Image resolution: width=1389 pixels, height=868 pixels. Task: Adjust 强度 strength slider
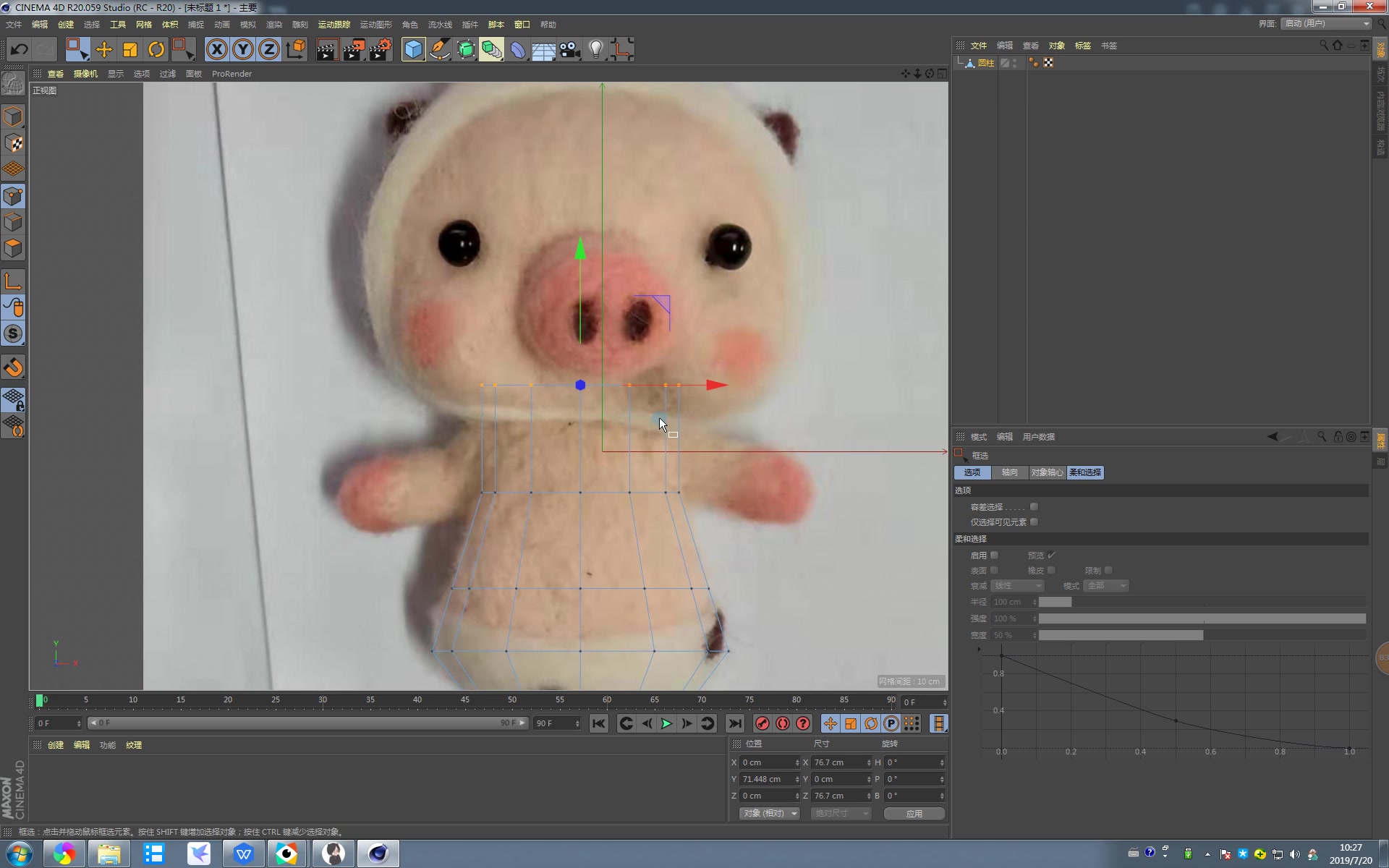[1202, 618]
